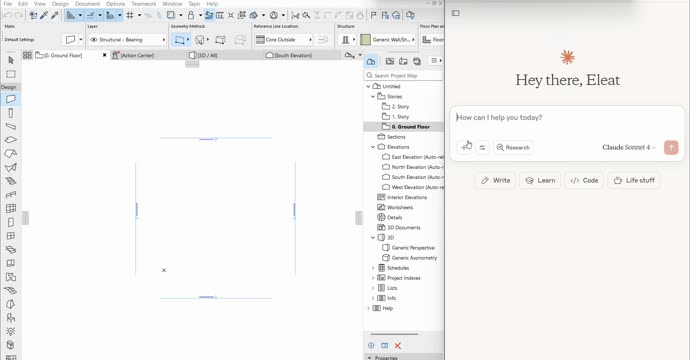
Task: Select the Shell tool in the toolbox
Action: point(11,167)
